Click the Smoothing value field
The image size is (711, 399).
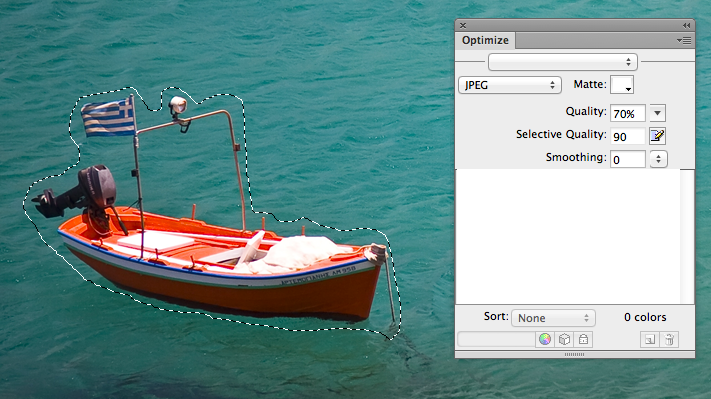[628, 159]
